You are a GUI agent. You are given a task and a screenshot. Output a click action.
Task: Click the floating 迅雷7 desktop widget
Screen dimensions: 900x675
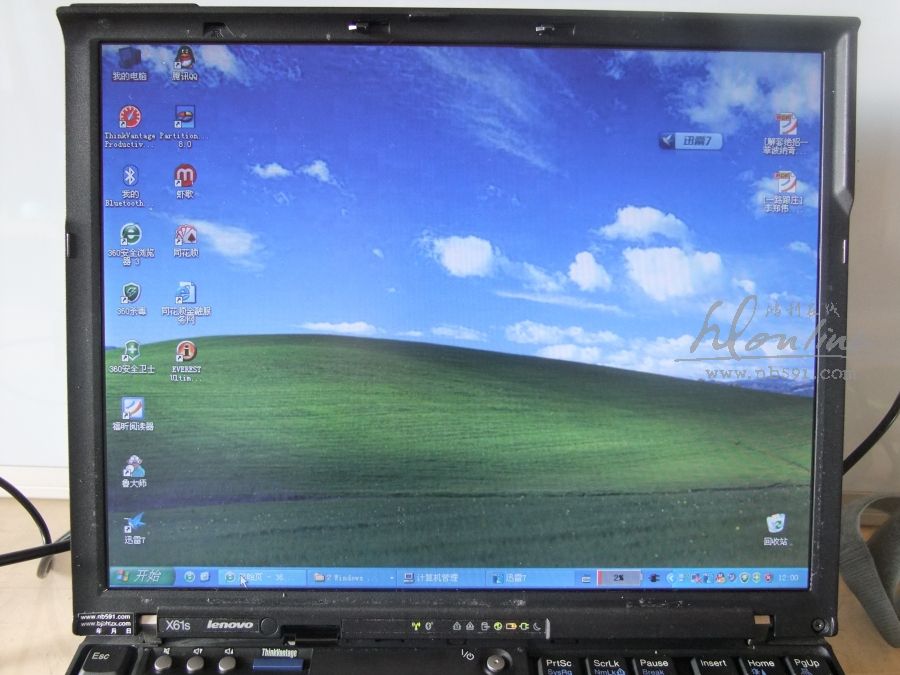690,141
